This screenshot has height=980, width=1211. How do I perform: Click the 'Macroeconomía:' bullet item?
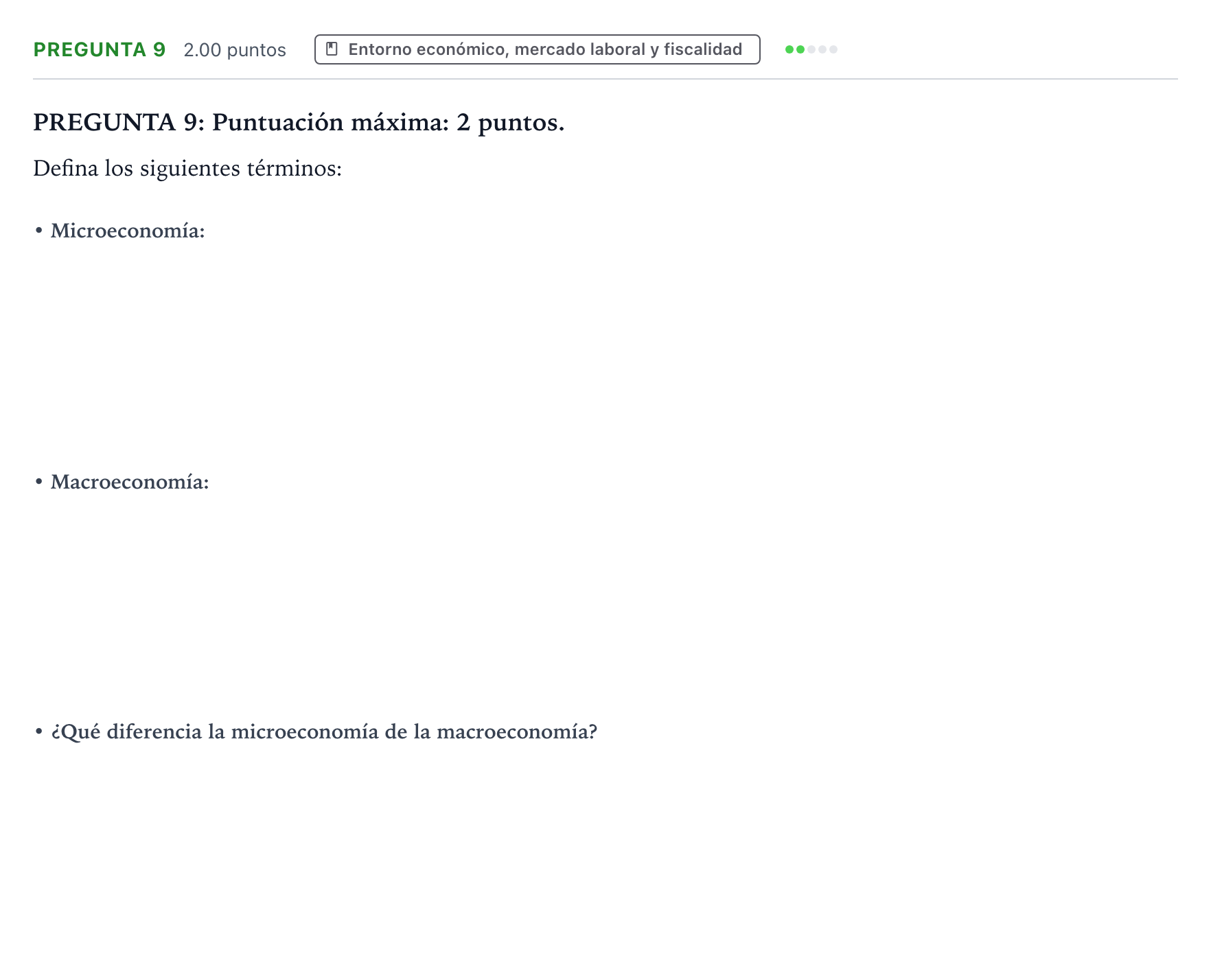pos(130,482)
